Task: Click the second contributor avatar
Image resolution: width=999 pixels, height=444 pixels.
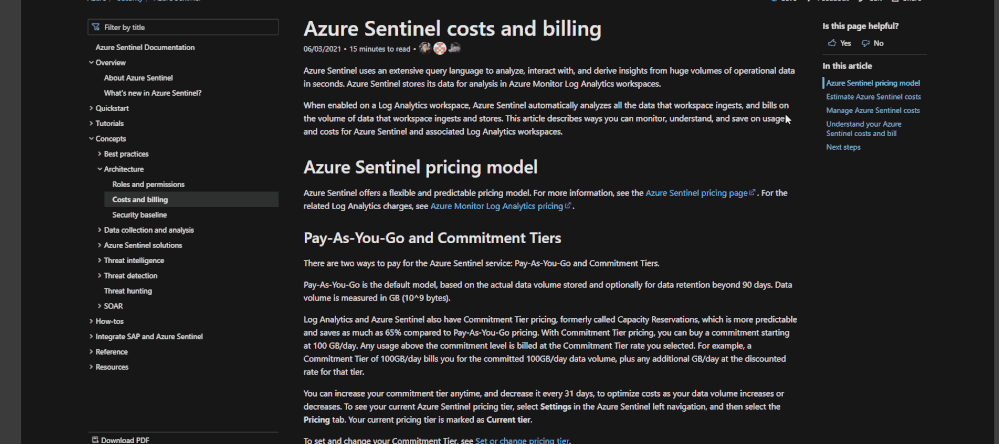Action: pos(440,48)
